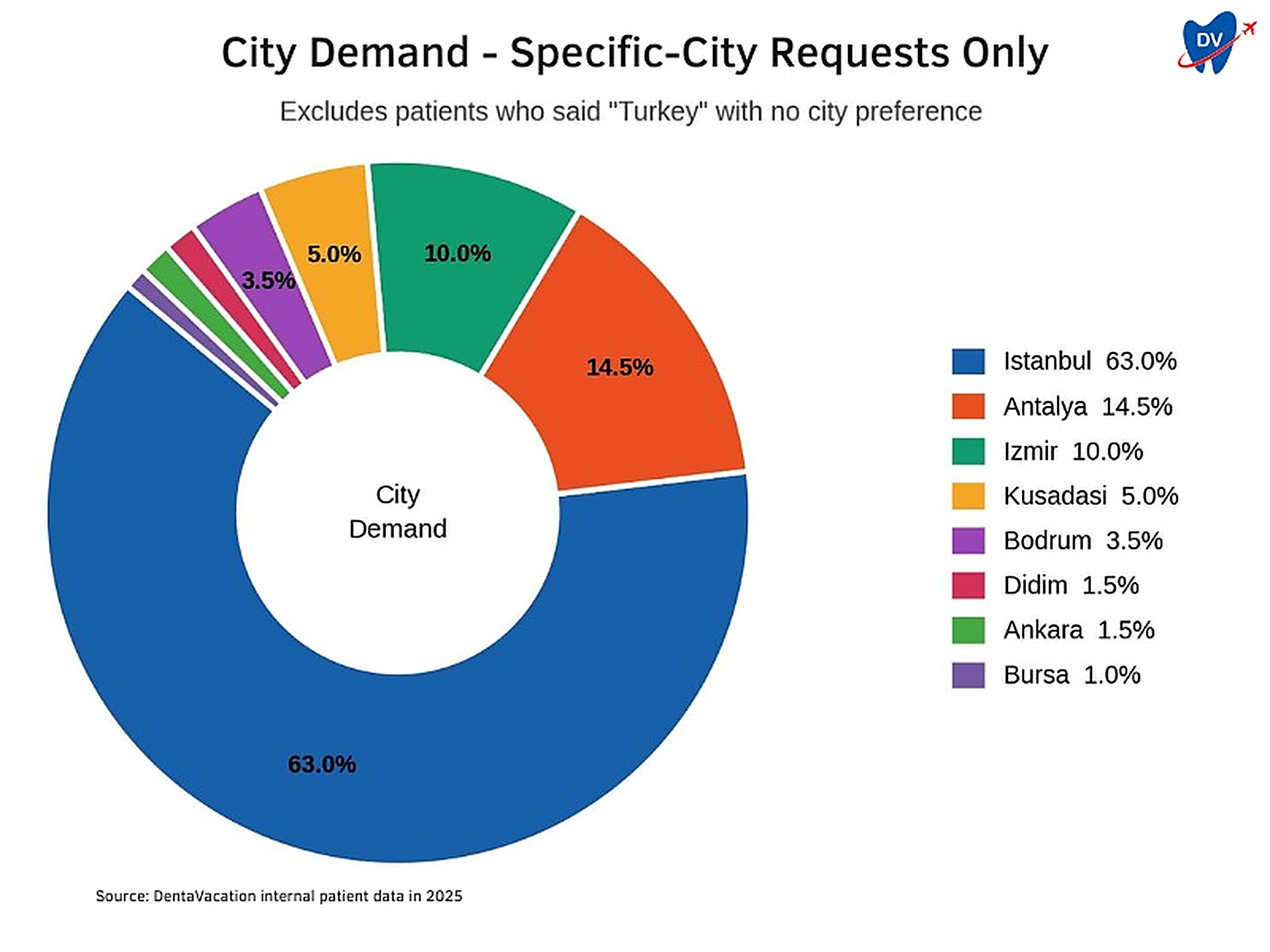Select the 'Izmir 10.0%' legend label
This screenshot has width=1270, height=952.
(1073, 452)
